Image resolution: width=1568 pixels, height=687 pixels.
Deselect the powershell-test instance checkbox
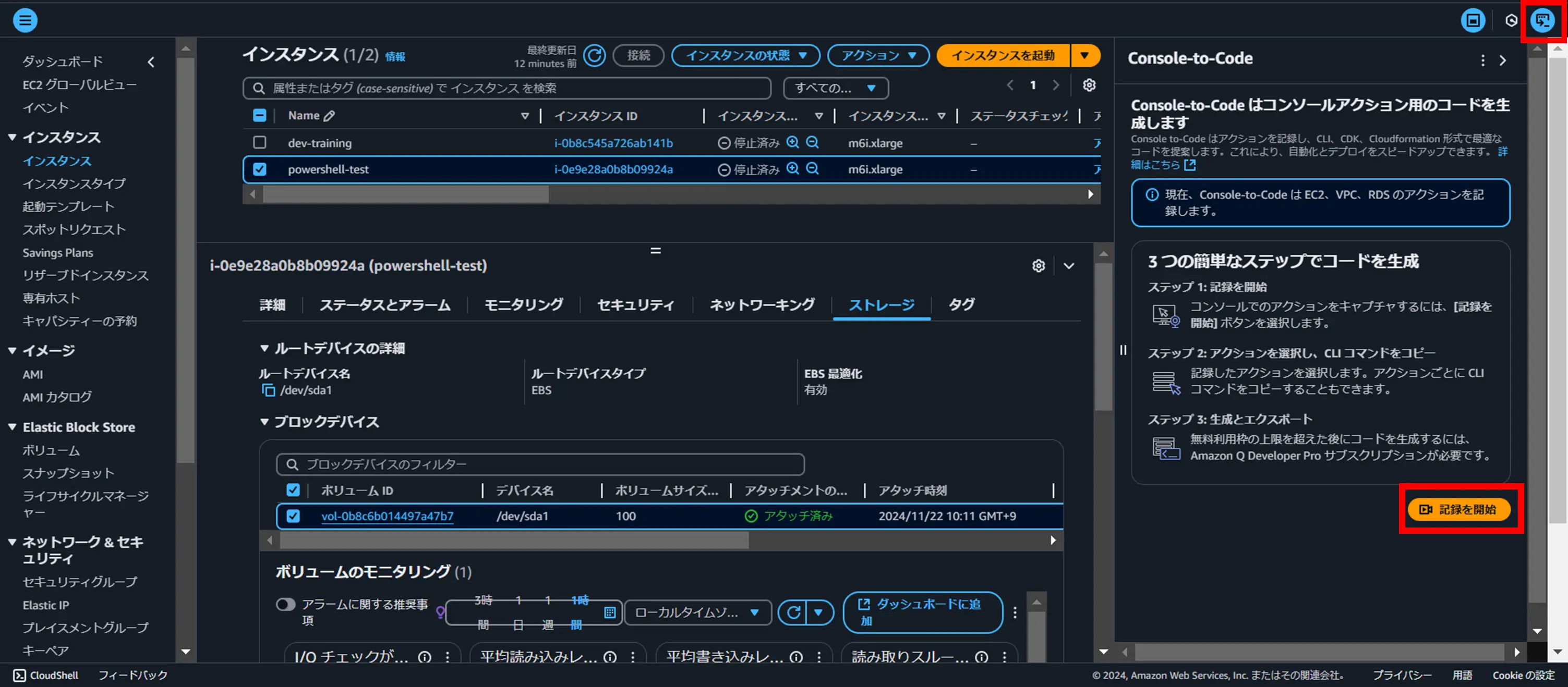(x=259, y=168)
